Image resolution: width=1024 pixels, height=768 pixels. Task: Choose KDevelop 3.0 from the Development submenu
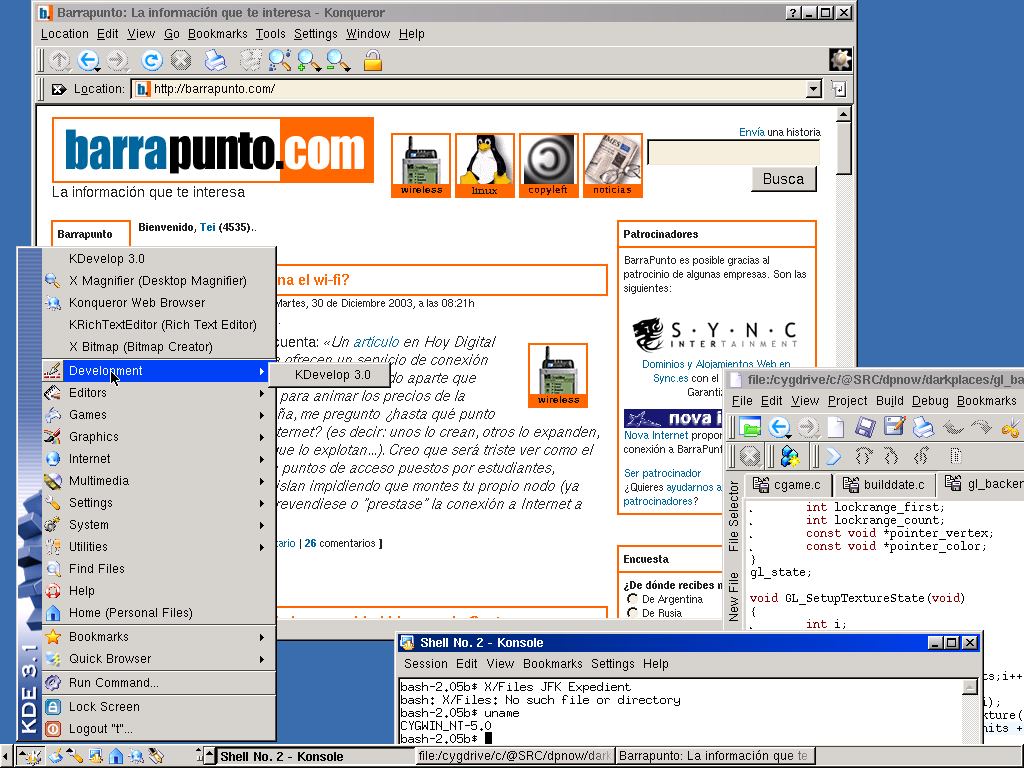coord(332,375)
